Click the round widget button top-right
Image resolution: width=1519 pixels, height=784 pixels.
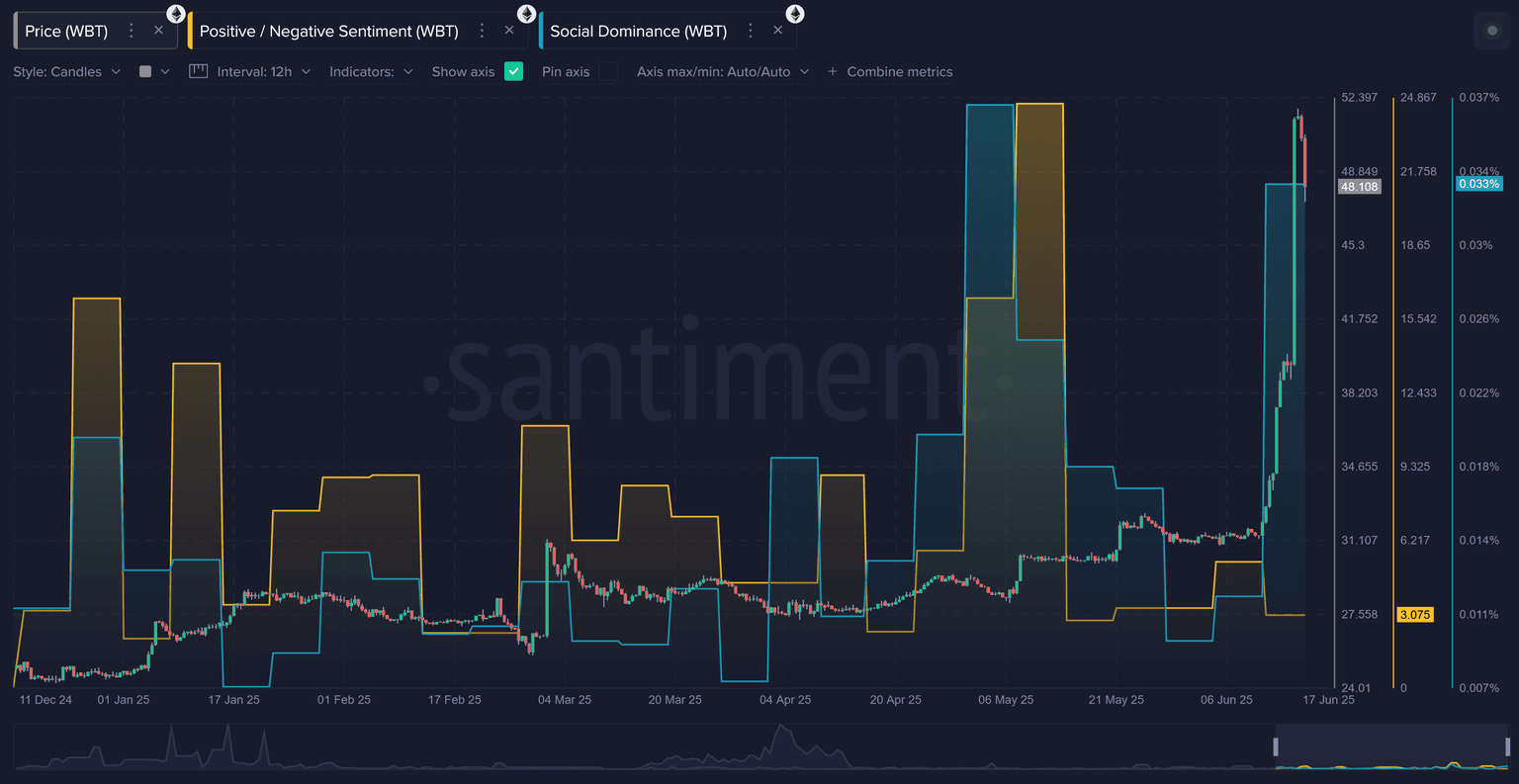pyautogui.click(x=1492, y=31)
